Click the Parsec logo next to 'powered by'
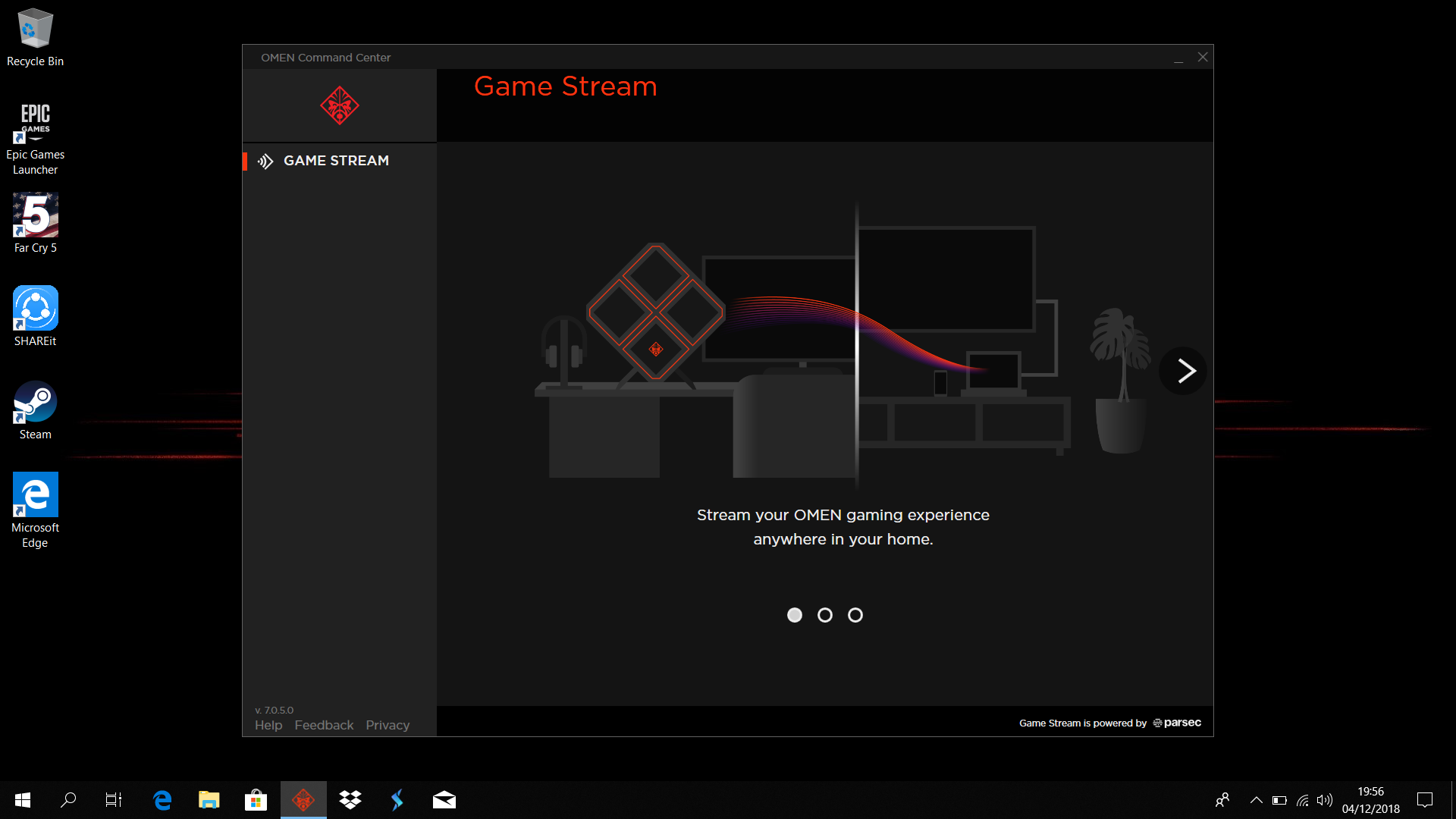Image resolution: width=1456 pixels, height=819 pixels. coord(1177,723)
